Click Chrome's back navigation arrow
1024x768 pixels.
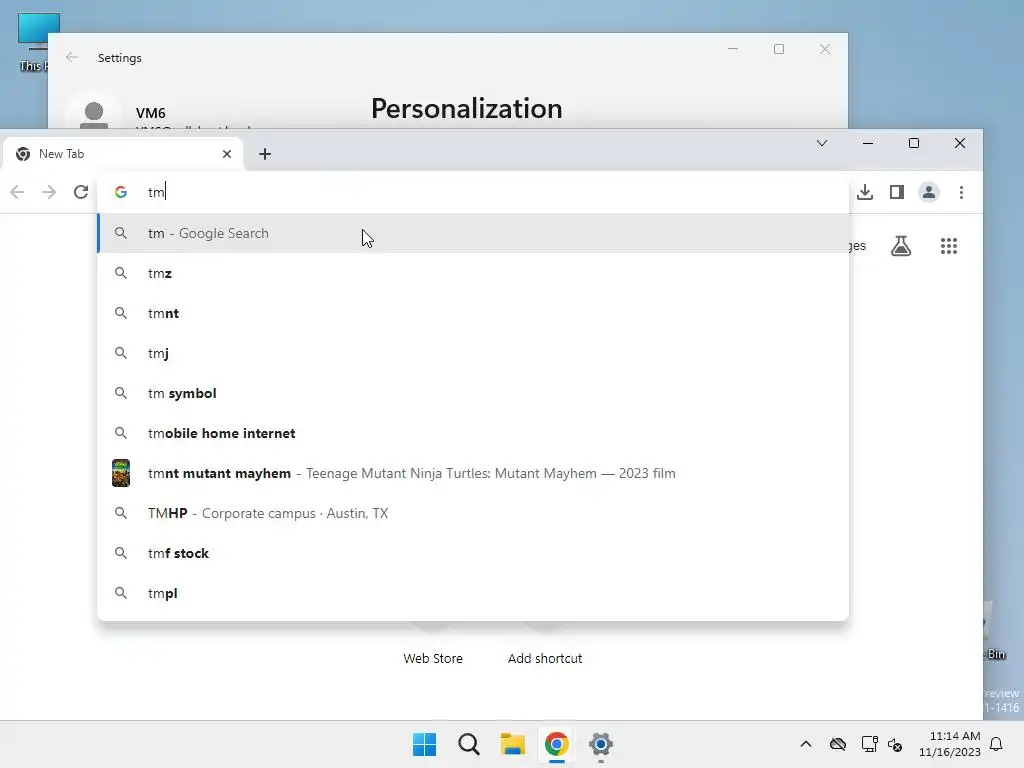click(x=17, y=192)
